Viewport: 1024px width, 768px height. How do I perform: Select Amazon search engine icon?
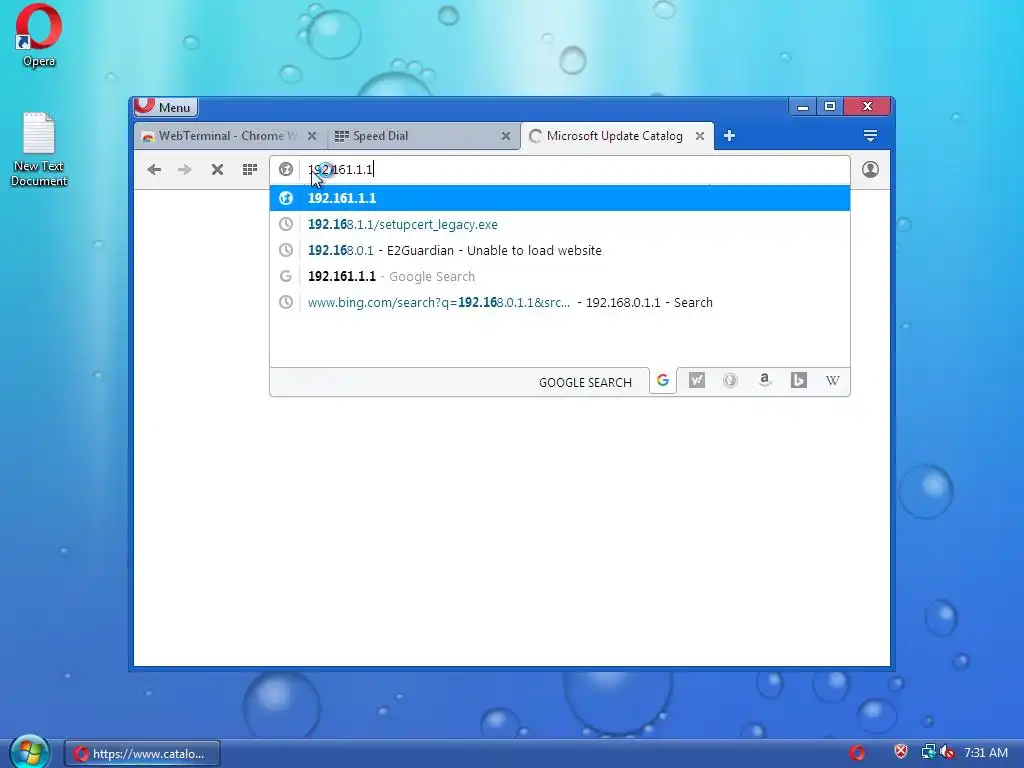[x=764, y=381]
